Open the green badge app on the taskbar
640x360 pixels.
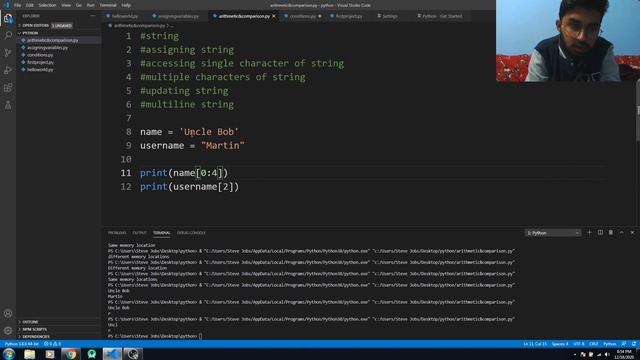pos(91,354)
